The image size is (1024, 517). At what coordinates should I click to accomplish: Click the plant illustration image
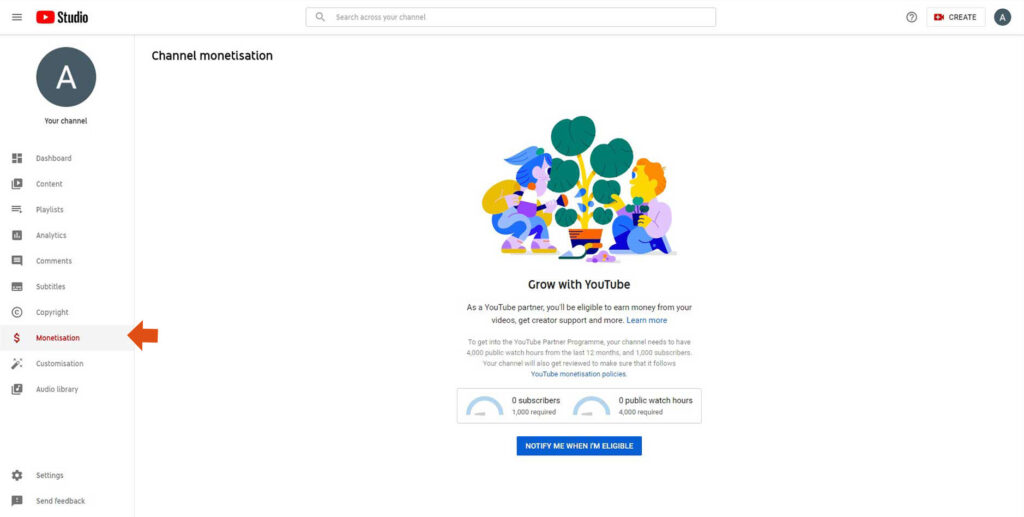pyautogui.click(x=579, y=189)
